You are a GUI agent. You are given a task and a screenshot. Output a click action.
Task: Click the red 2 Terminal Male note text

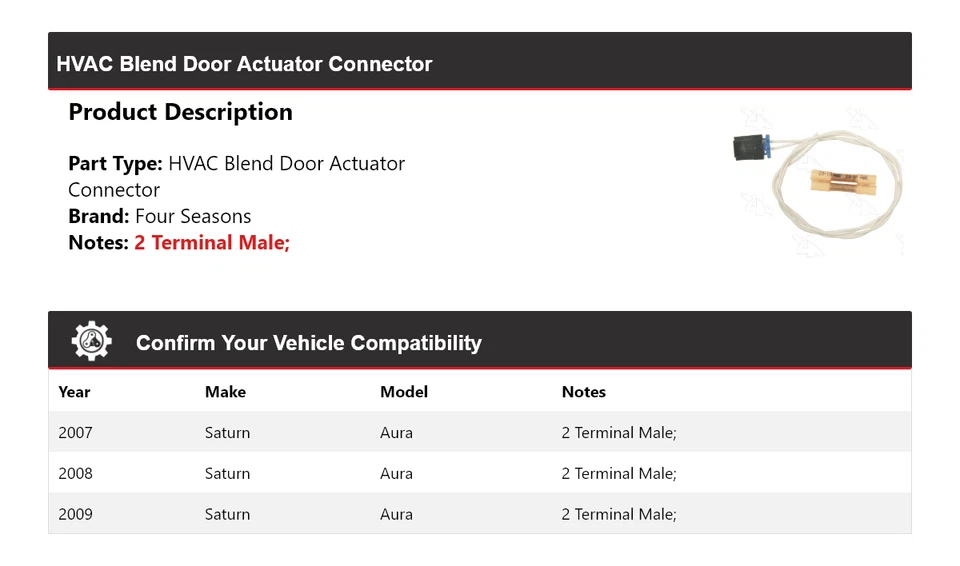click(212, 243)
